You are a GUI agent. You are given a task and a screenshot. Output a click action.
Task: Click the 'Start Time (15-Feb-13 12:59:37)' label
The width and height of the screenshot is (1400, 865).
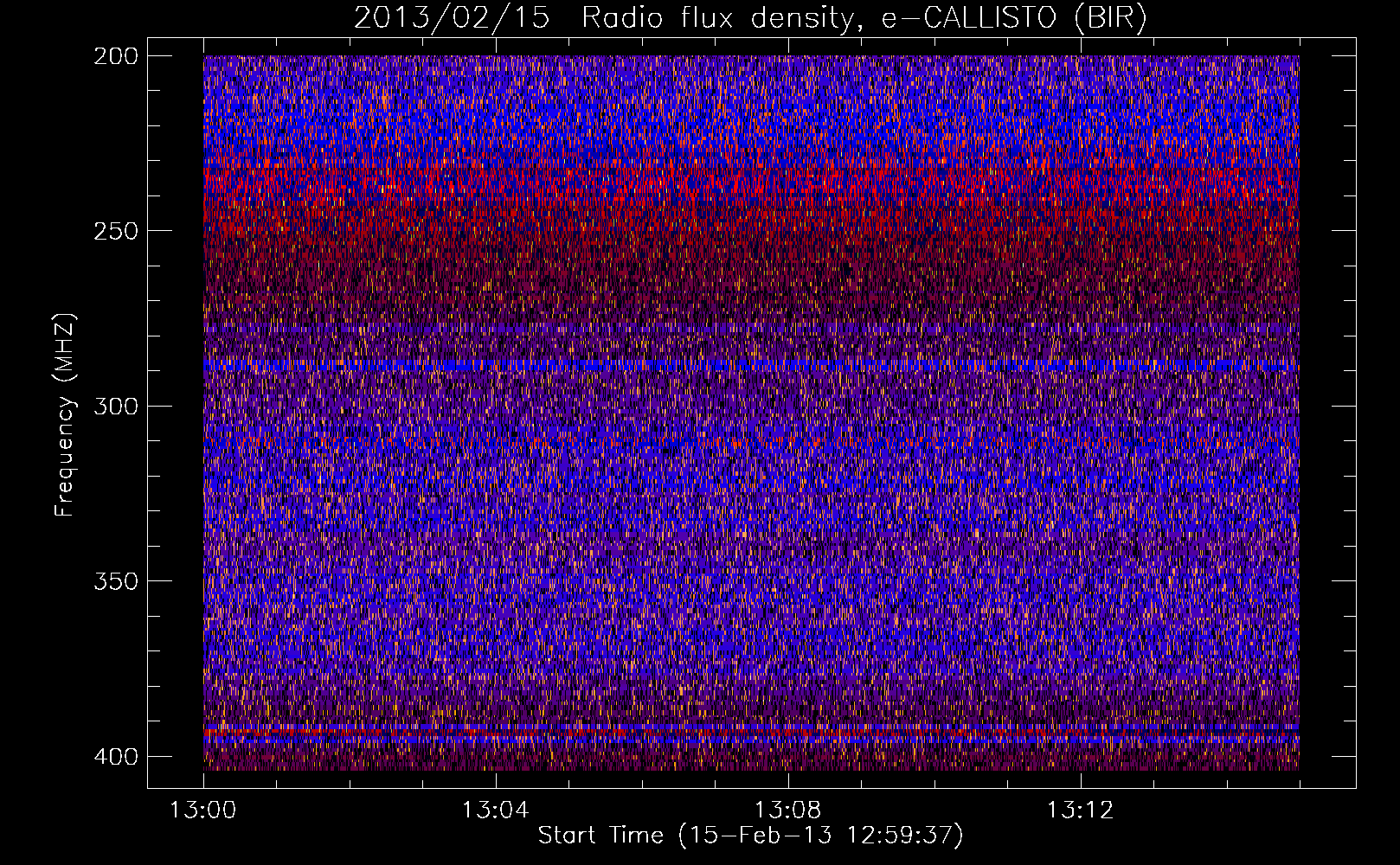click(x=750, y=836)
